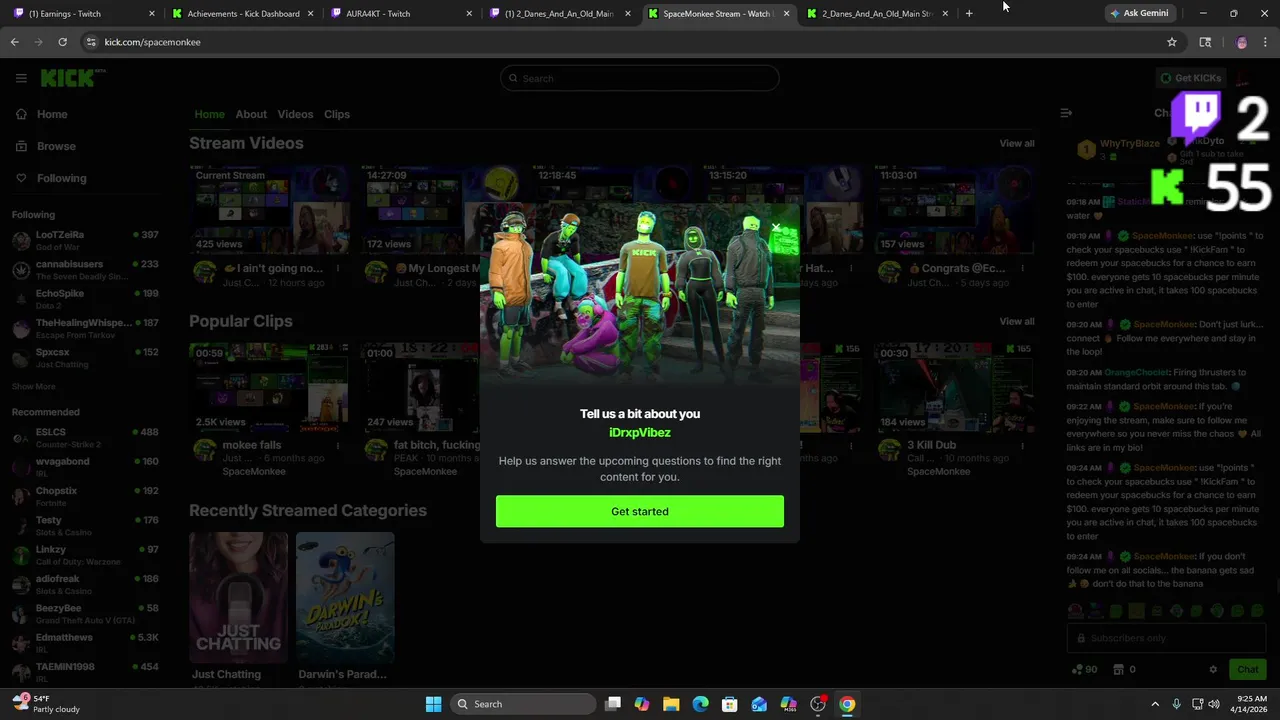Switch to Achievements - Kick Dashboard tab

[x=243, y=14]
